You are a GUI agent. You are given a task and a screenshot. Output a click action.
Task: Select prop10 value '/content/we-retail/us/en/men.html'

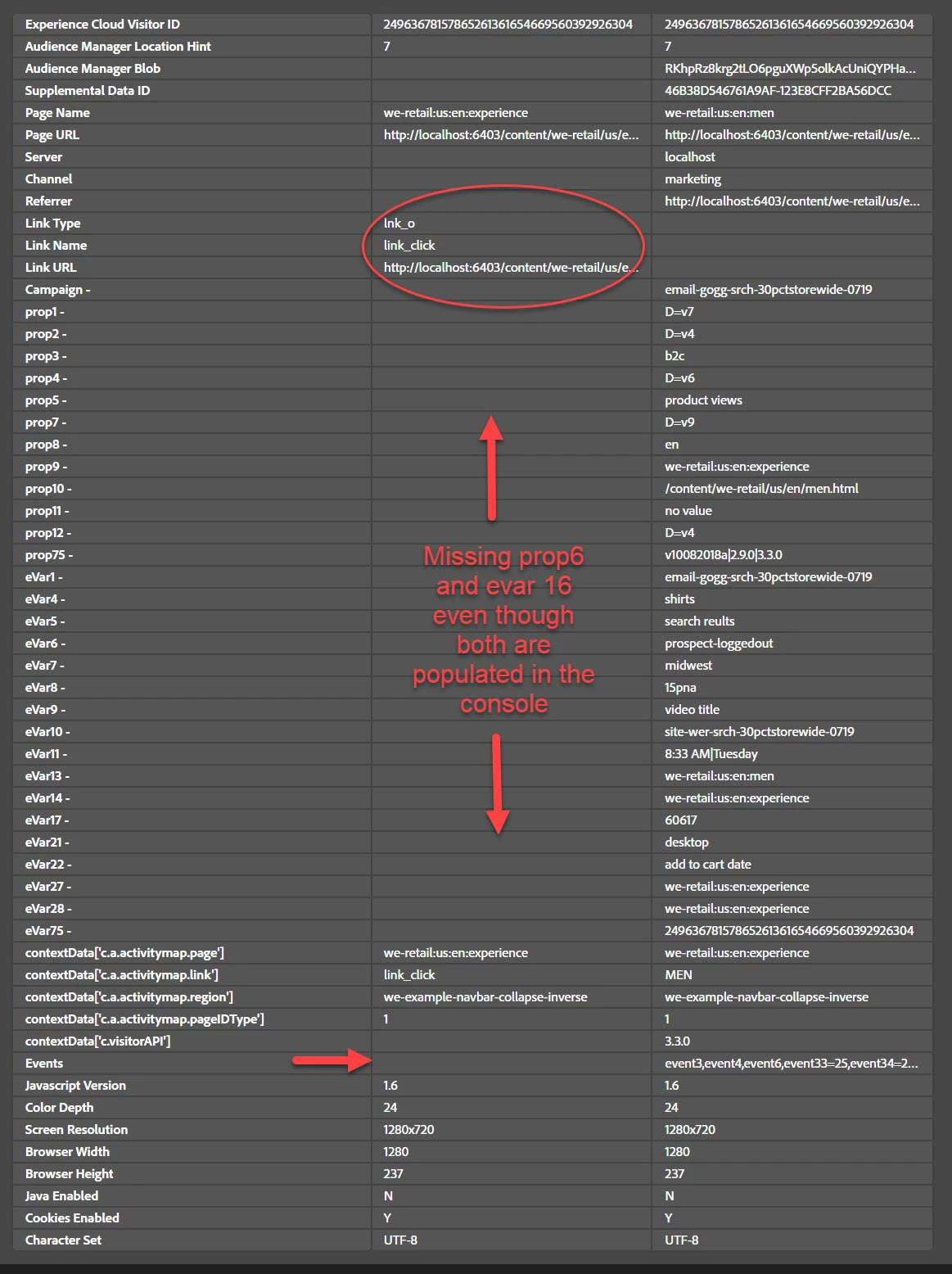click(761, 489)
